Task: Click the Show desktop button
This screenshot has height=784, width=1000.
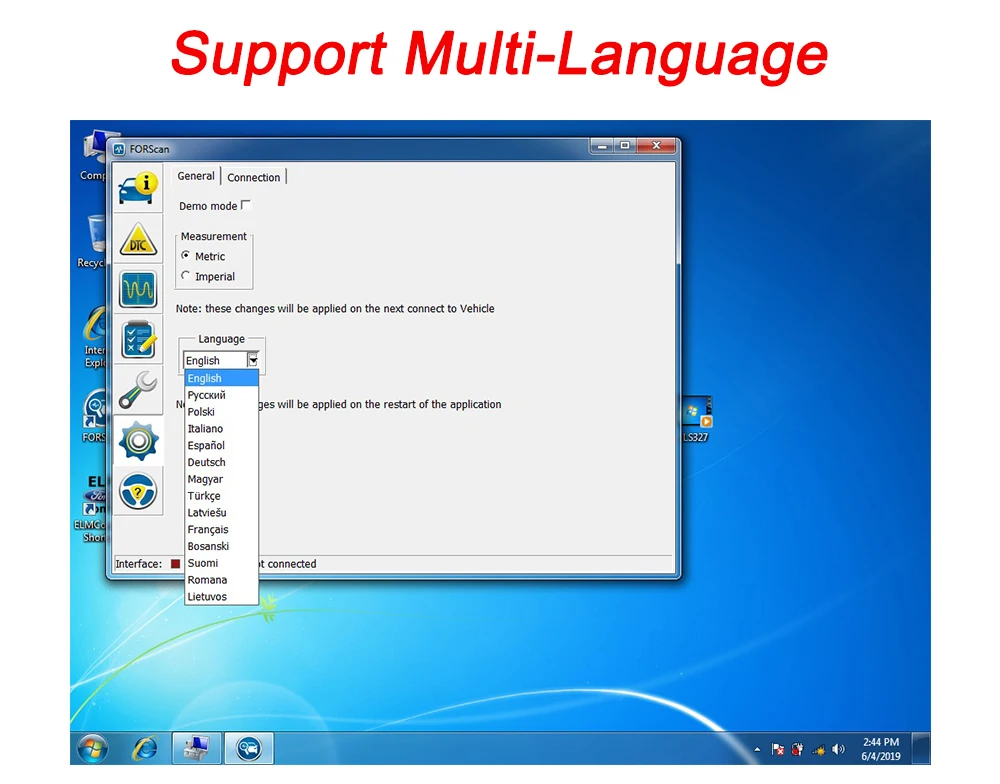Action: (921, 748)
